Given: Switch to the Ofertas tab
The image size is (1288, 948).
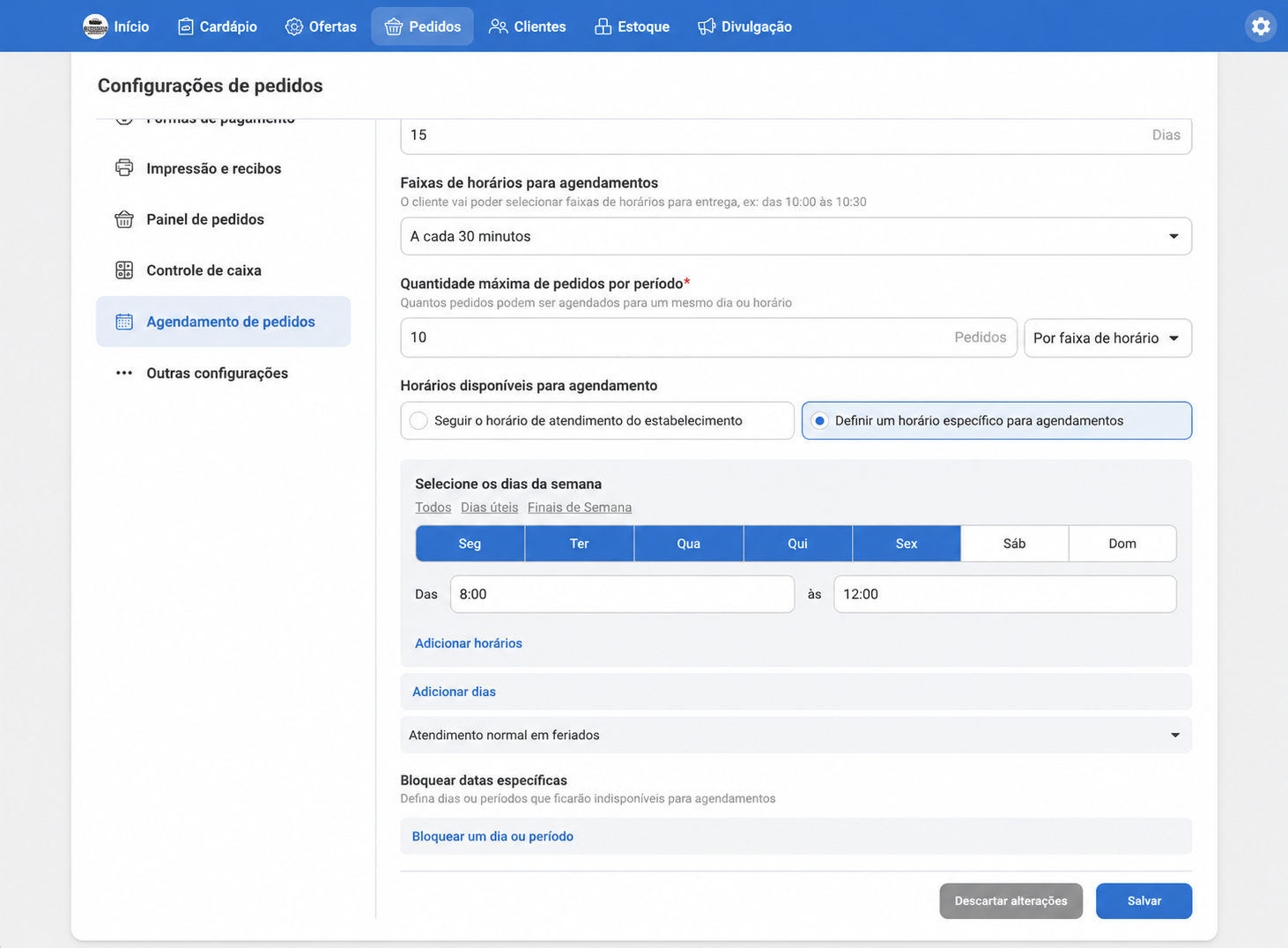Looking at the screenshot, I should coord(322,26).
